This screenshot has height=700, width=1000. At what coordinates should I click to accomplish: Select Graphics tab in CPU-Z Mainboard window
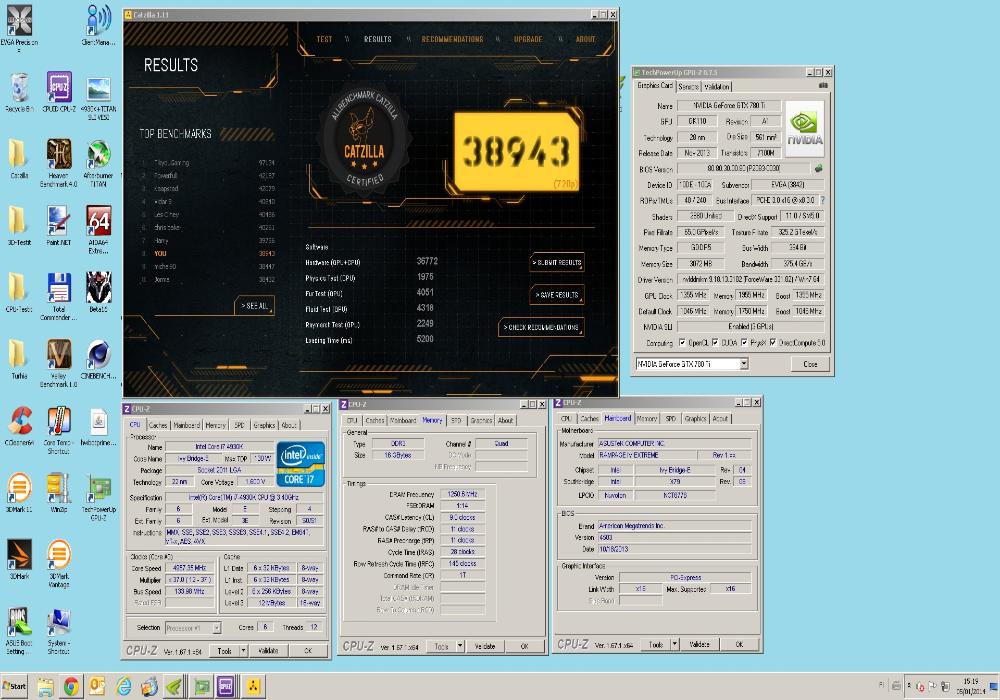(695, 419)
